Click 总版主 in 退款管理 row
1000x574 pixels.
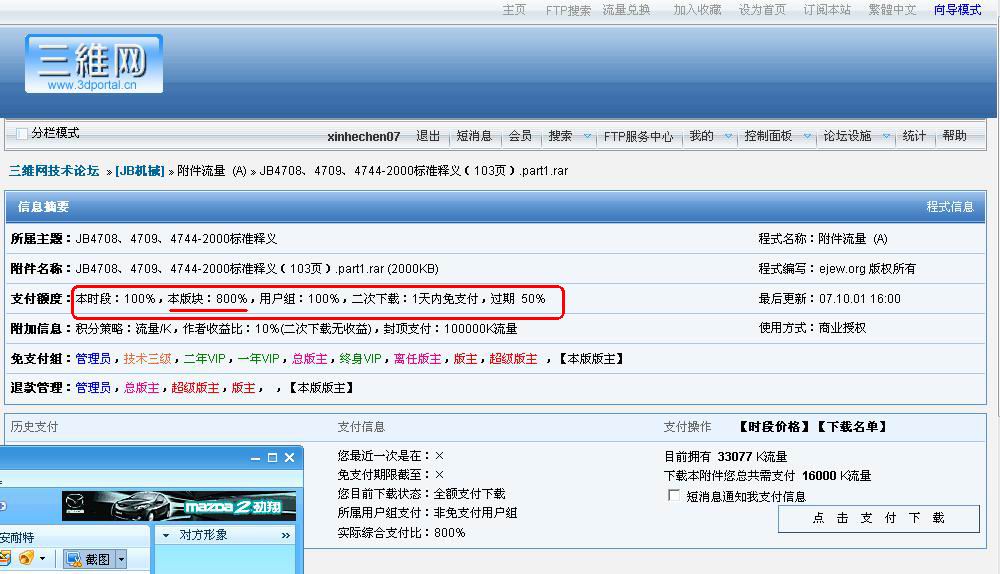tap(142, 387)
